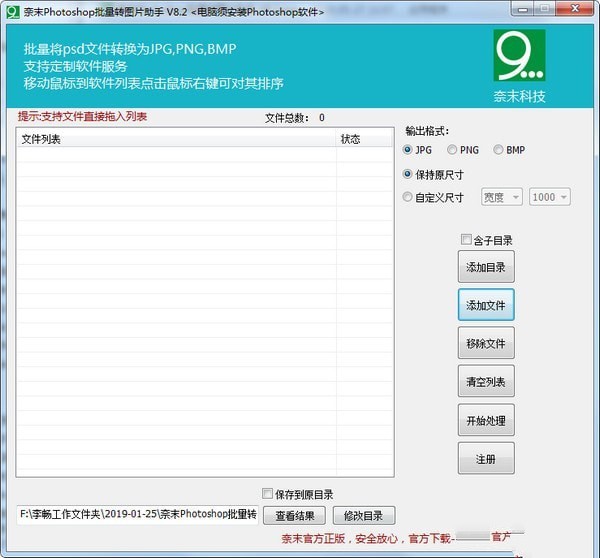Image resolution: width=600 pixels, height=558 pixels.
Task: Close the 奈末Photoshop window
Action: [575, 9]
